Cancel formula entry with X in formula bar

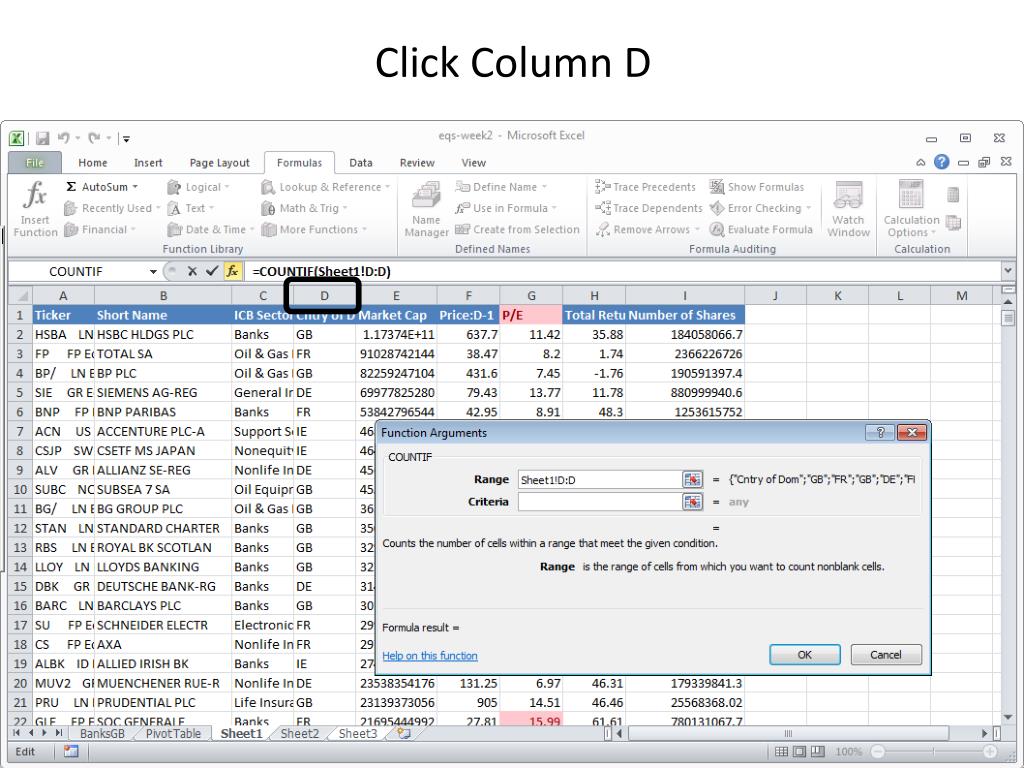click(x=192, y=271)
